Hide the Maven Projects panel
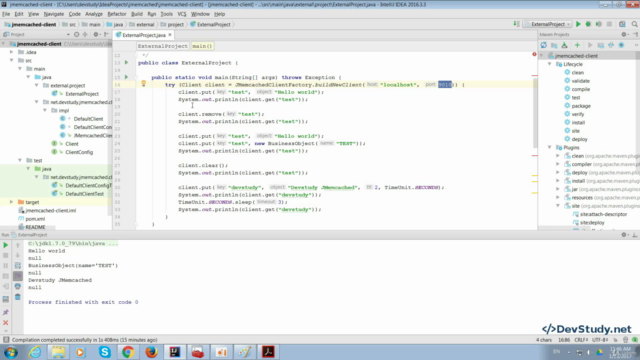 click(635, 35)
